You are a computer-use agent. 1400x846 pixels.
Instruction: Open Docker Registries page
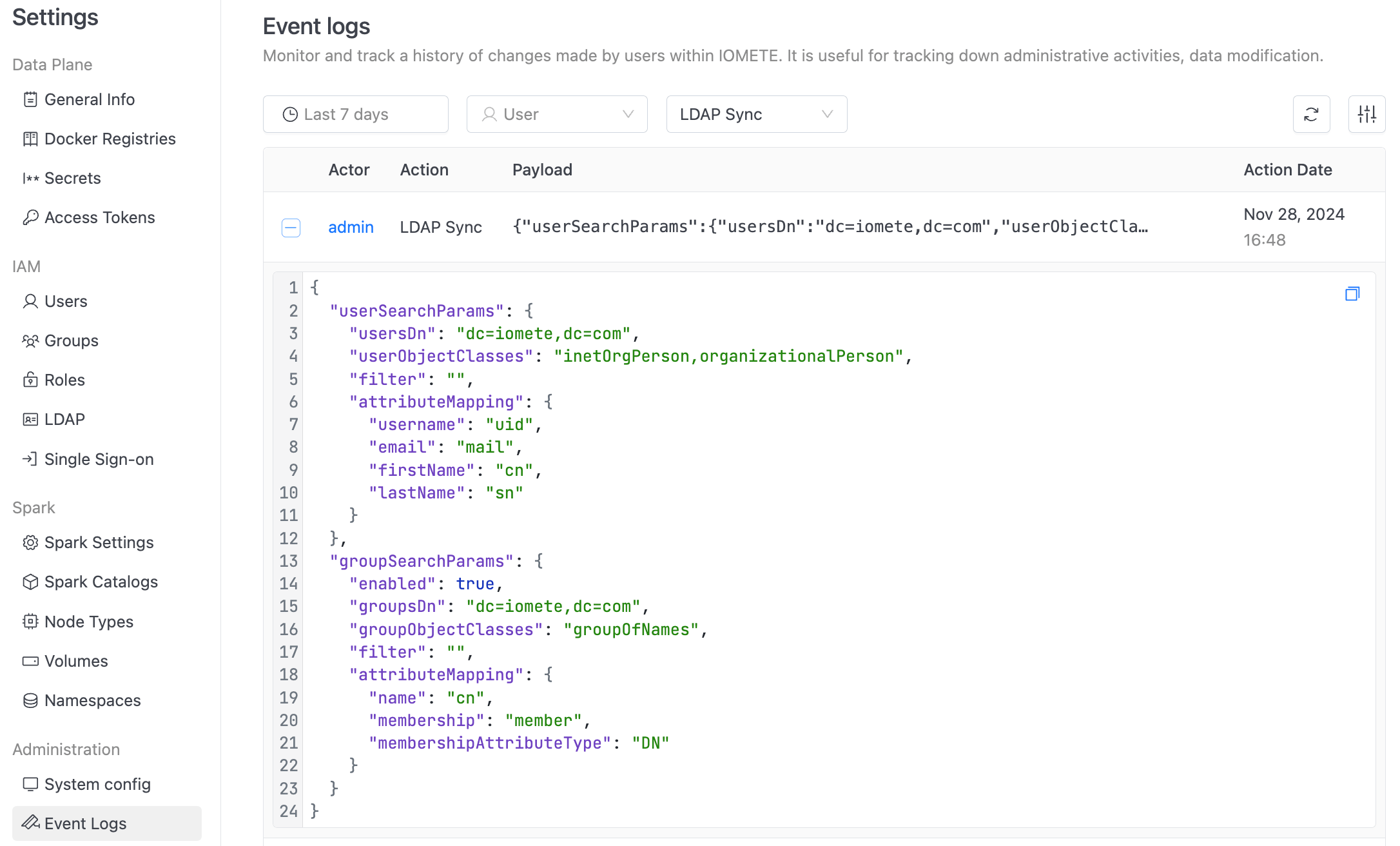pos(110,139)
